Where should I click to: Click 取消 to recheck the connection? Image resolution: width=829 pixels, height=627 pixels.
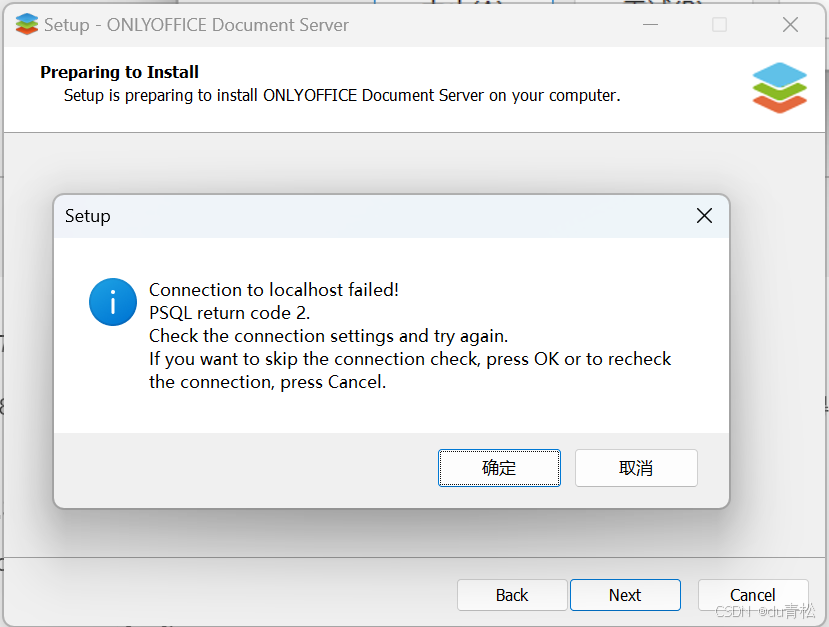636,468
